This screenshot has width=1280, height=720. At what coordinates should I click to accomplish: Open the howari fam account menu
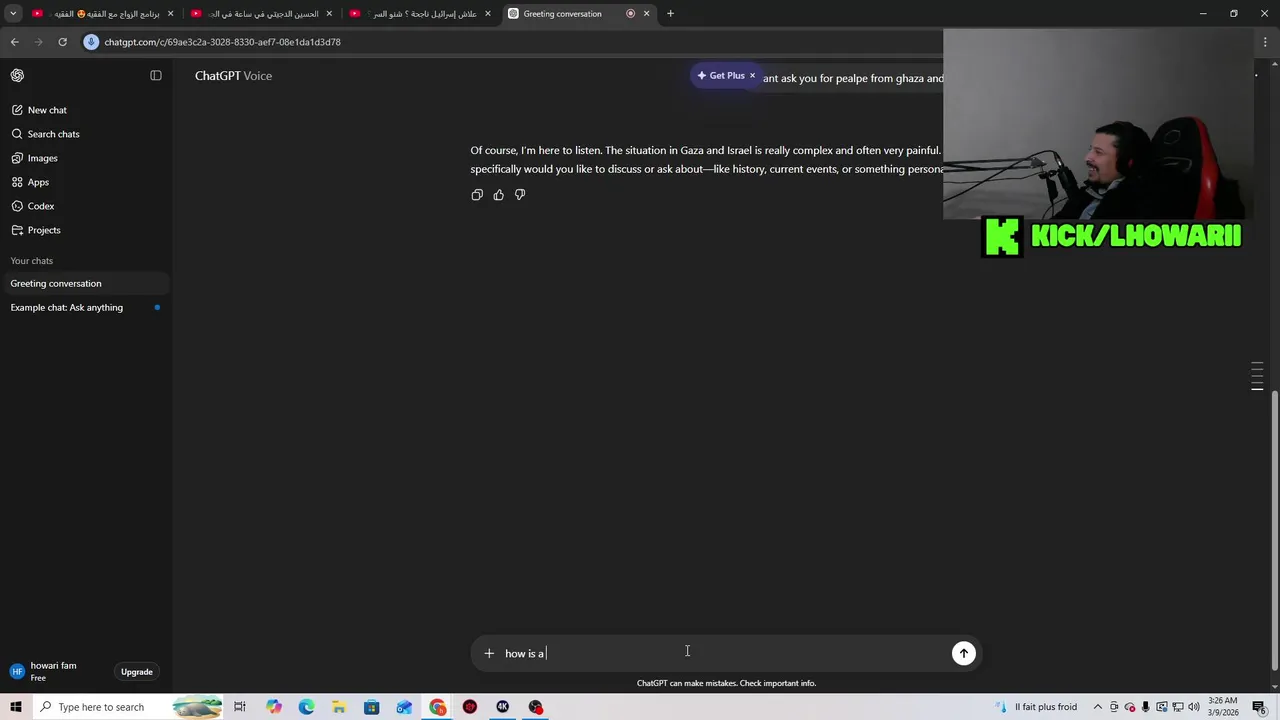pos(55,672)
